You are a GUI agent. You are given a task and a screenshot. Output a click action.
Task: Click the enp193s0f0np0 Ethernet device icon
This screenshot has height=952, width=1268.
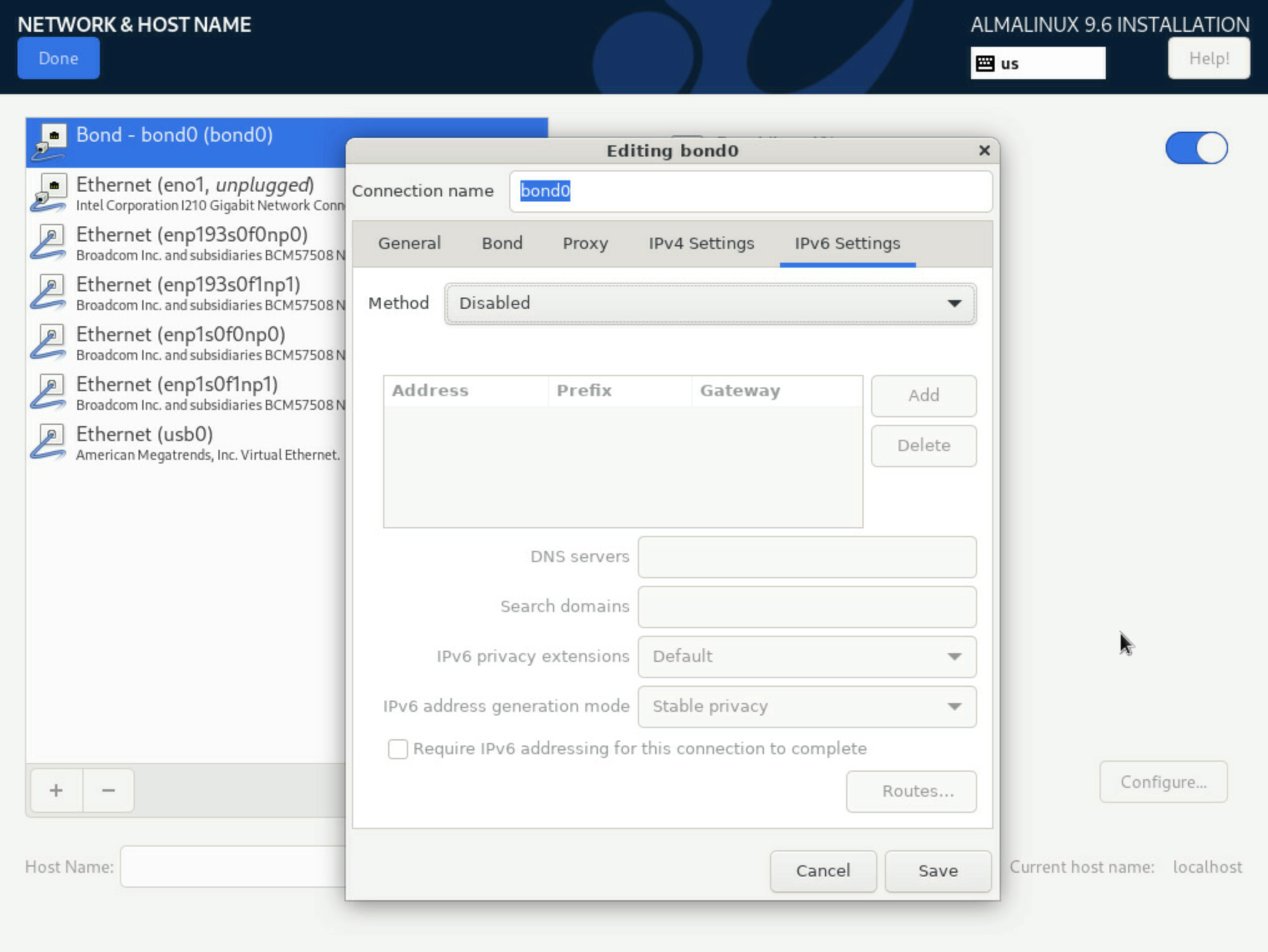point(49,243)
